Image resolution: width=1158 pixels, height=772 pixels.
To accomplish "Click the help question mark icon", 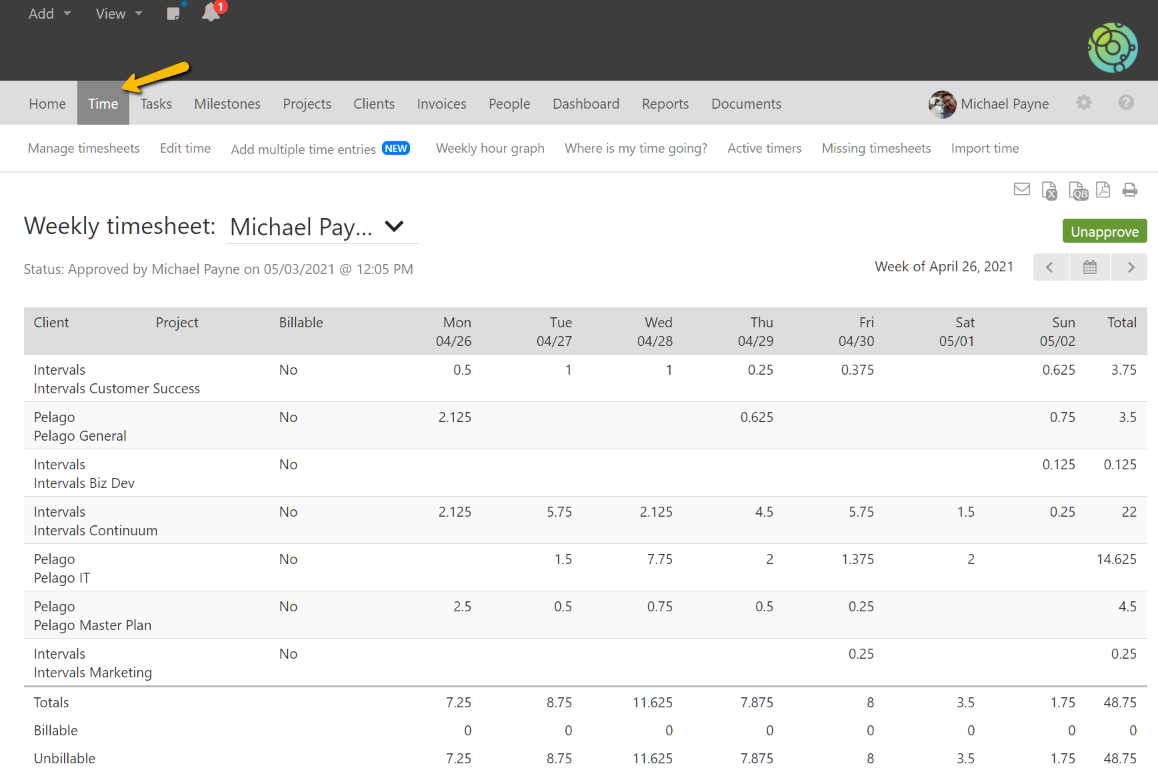I will pos(1126,103).
